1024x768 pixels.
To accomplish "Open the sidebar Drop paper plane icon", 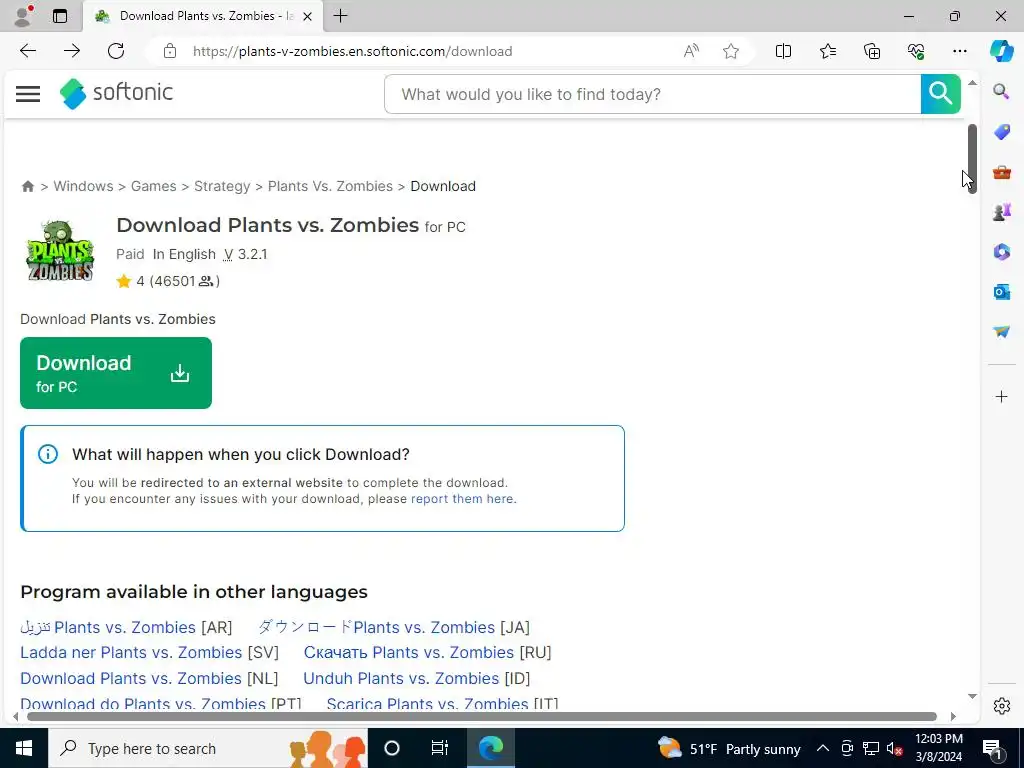I will point(1001,332).
